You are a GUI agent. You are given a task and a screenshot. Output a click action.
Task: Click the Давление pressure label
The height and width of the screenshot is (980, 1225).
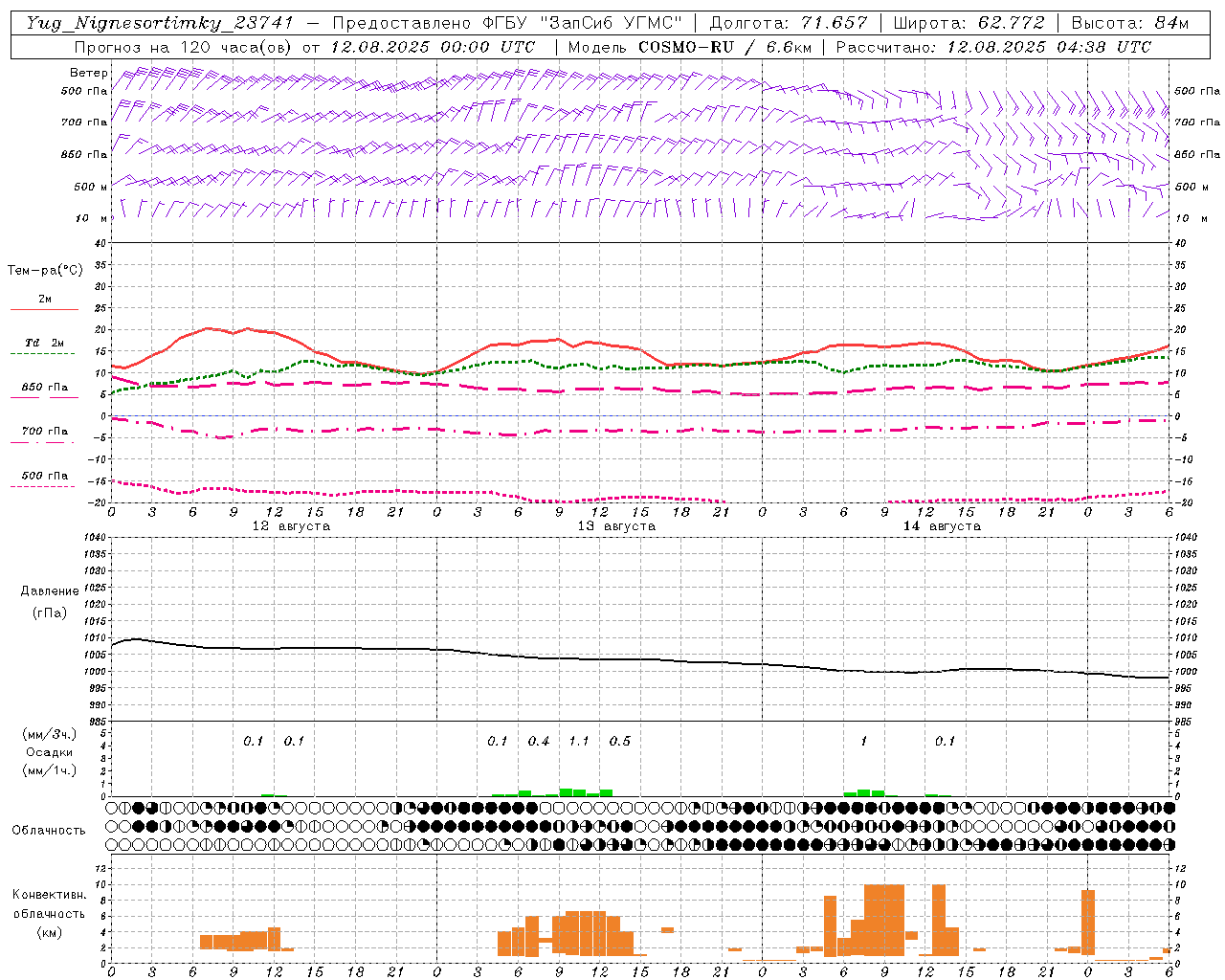(x=50, y=591)
